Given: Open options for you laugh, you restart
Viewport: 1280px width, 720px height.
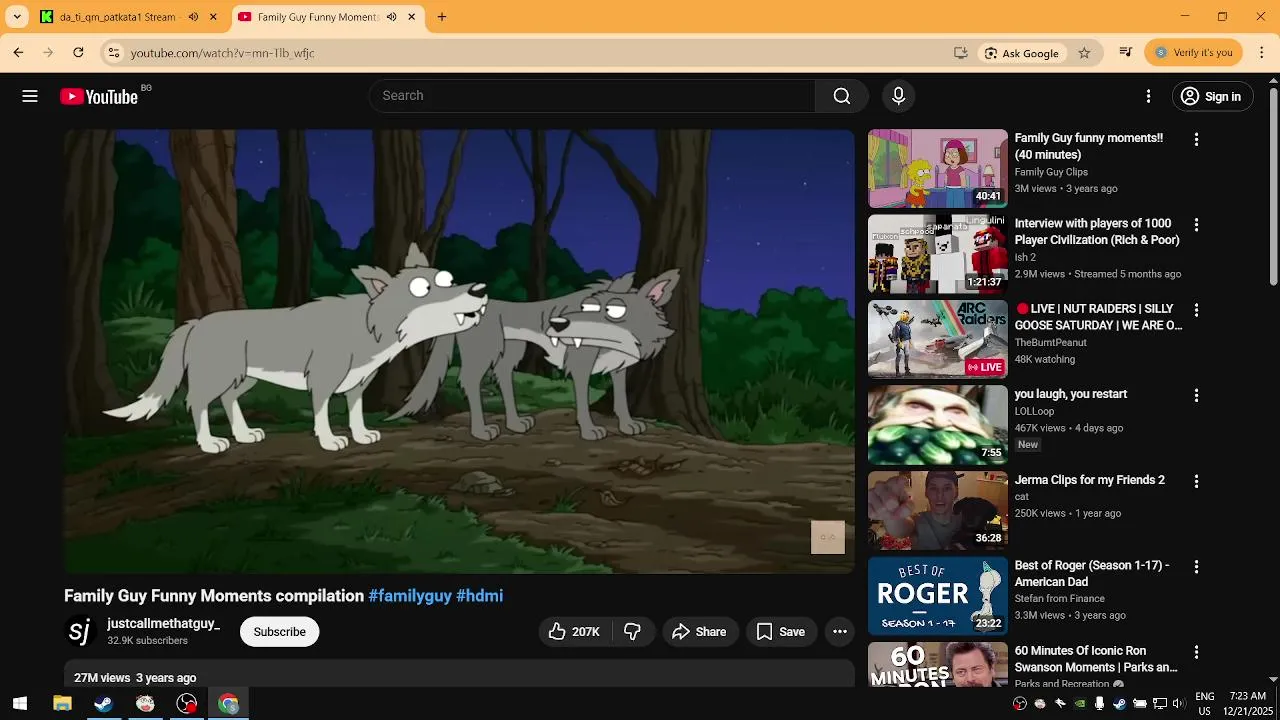Looking at the screenshot, I should tap(1196, 396).
